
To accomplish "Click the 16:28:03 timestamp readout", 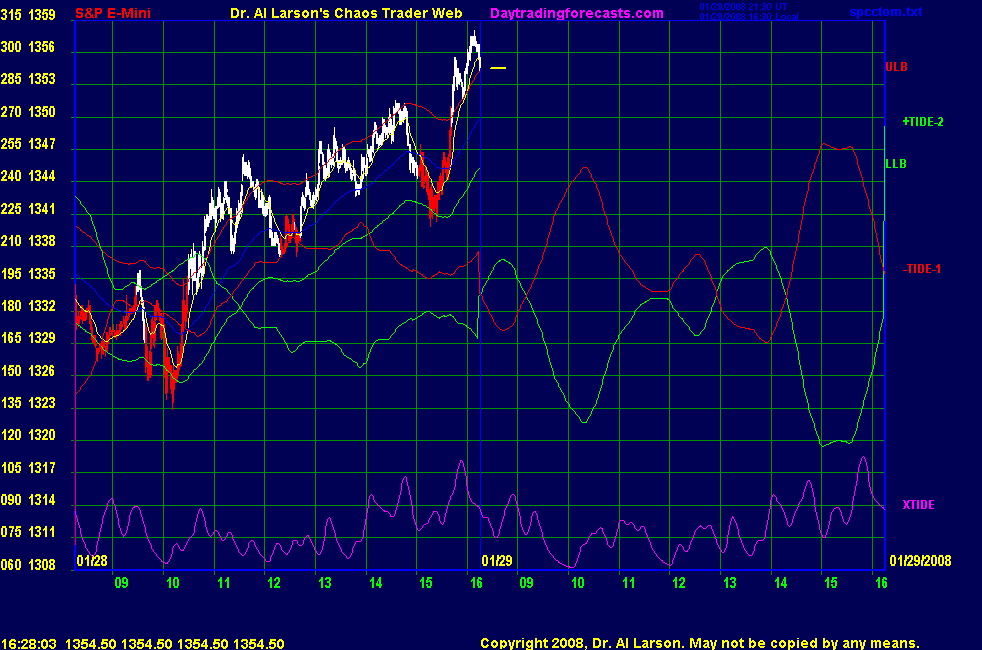I will [x=28, y=644].
